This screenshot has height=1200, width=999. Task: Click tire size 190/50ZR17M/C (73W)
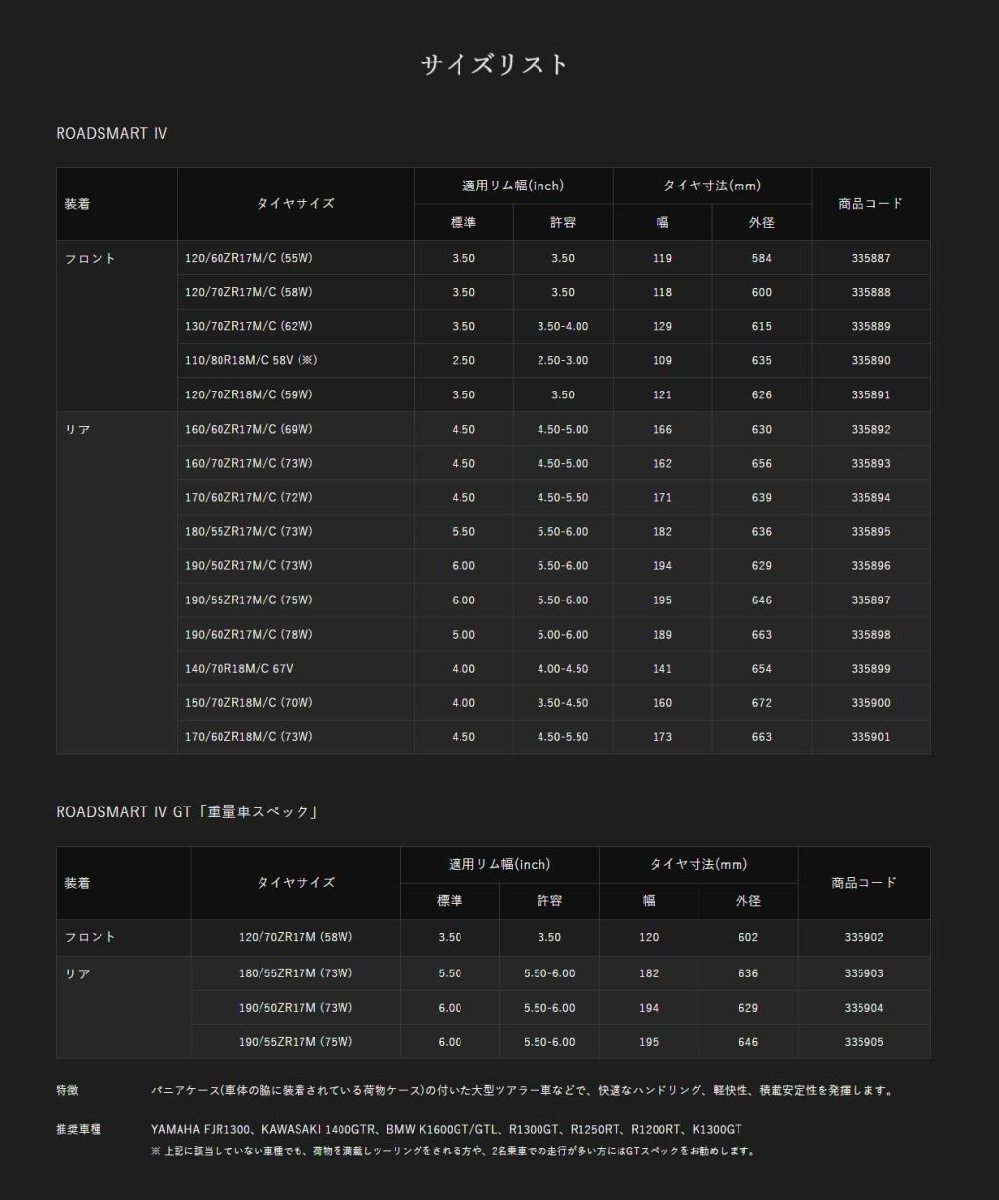pyautogui.click(x=249, y=565)
